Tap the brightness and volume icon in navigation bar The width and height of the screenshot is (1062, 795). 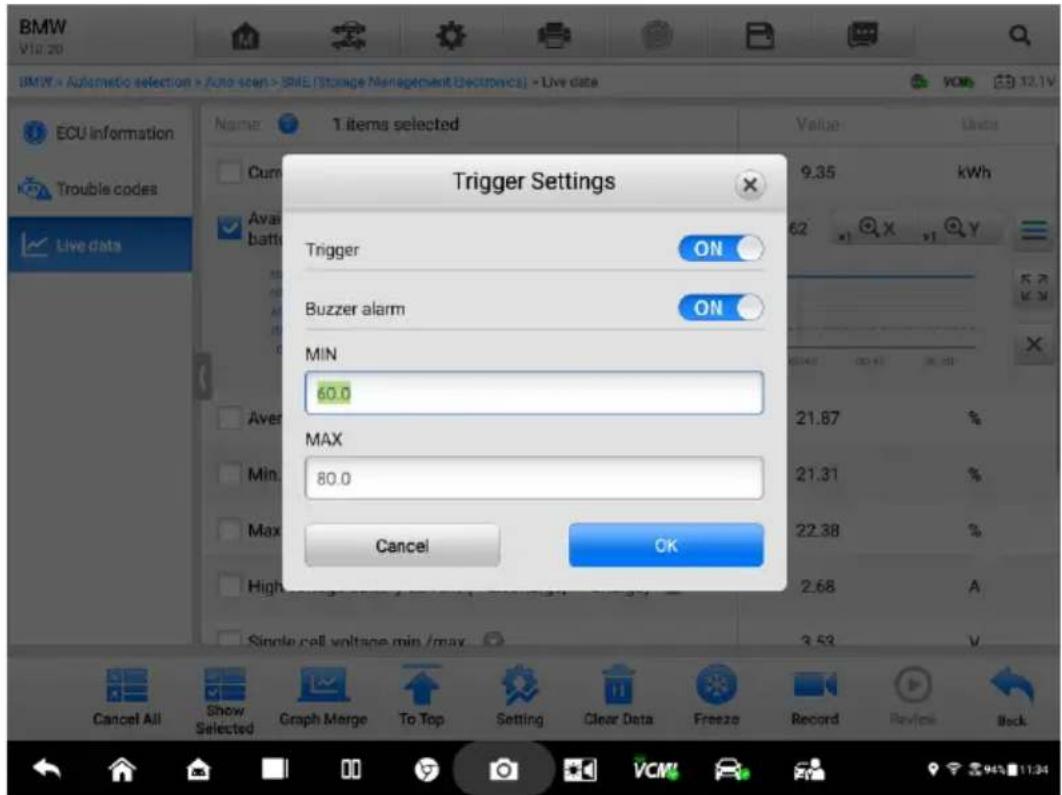580,769
